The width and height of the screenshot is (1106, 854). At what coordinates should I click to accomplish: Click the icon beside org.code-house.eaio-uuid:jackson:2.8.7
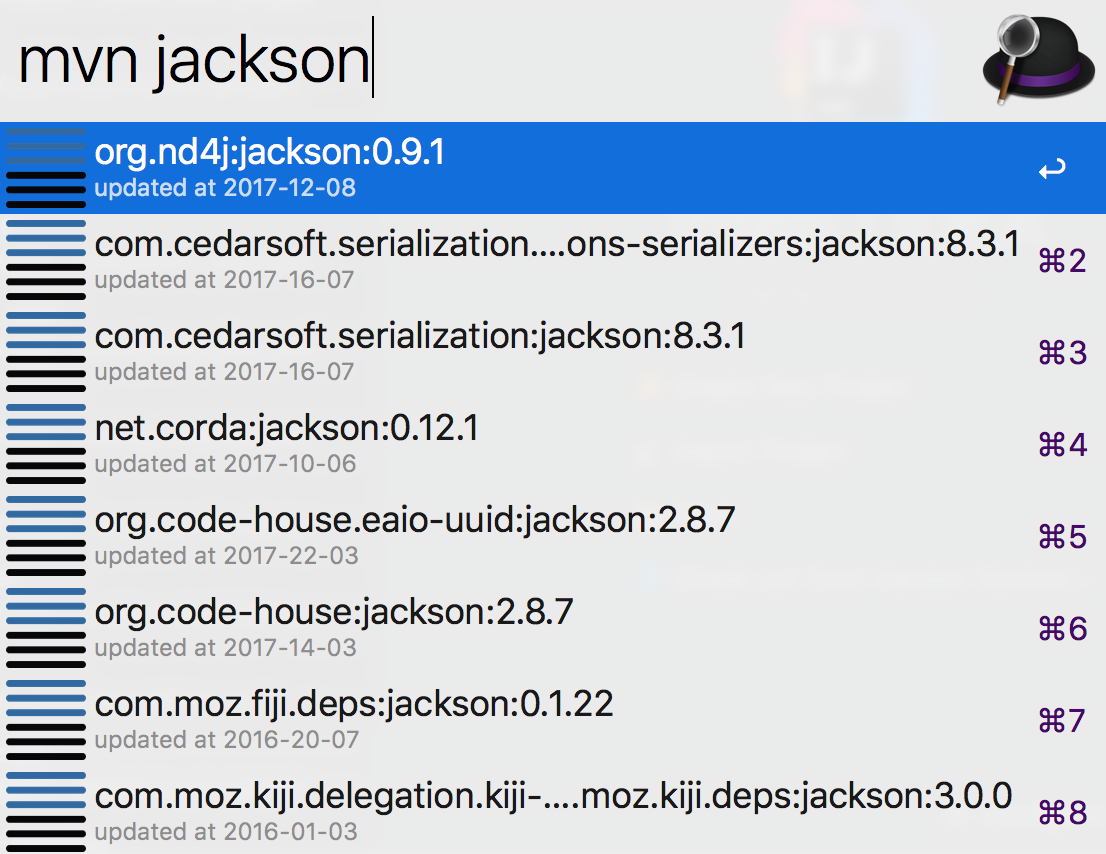point(46,536)
